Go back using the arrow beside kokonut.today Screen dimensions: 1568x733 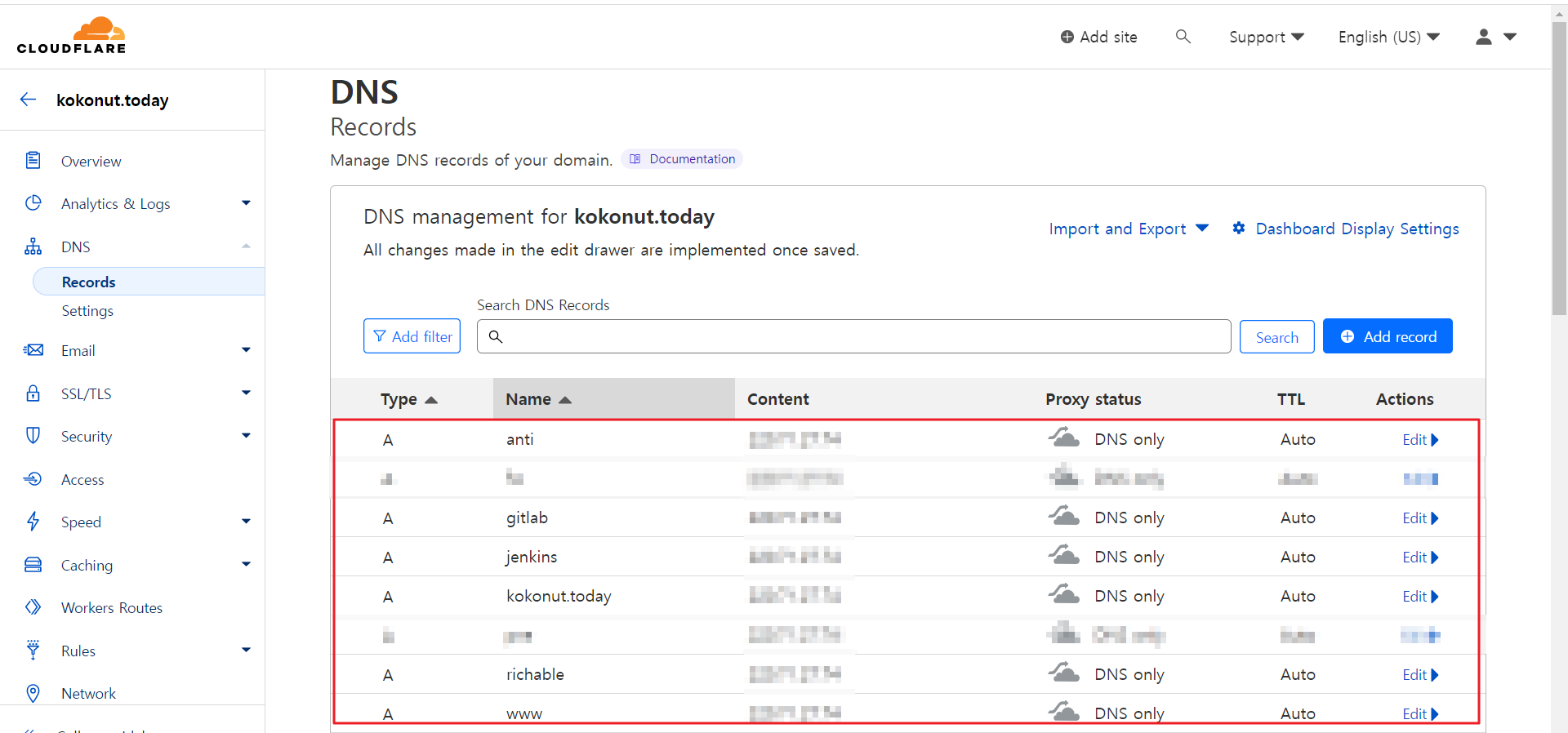click(x=28, y=100)
